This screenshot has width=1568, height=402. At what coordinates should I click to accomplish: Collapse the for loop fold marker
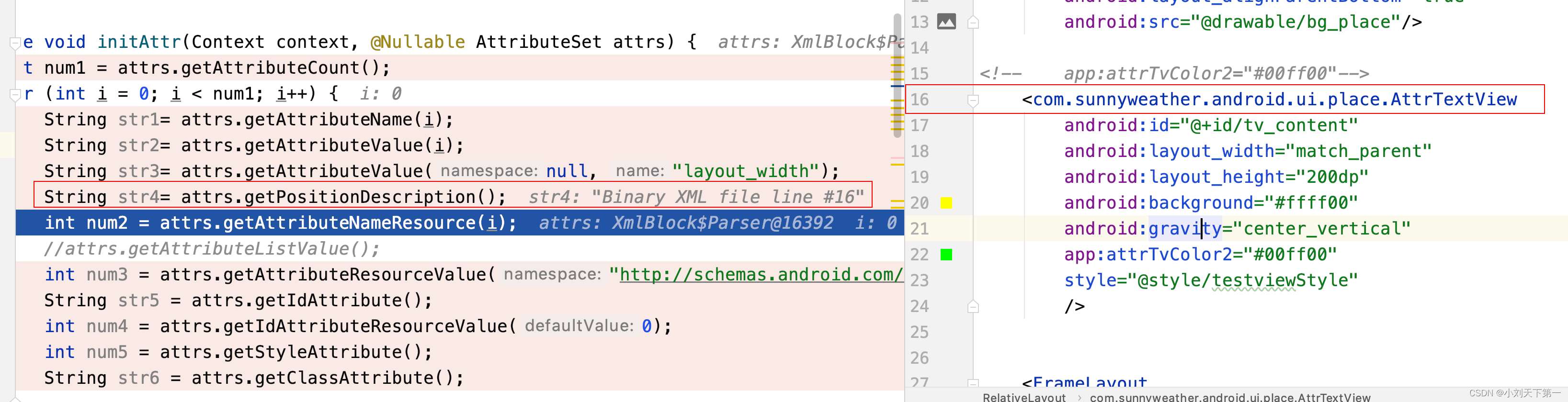(x=15, y=94)
